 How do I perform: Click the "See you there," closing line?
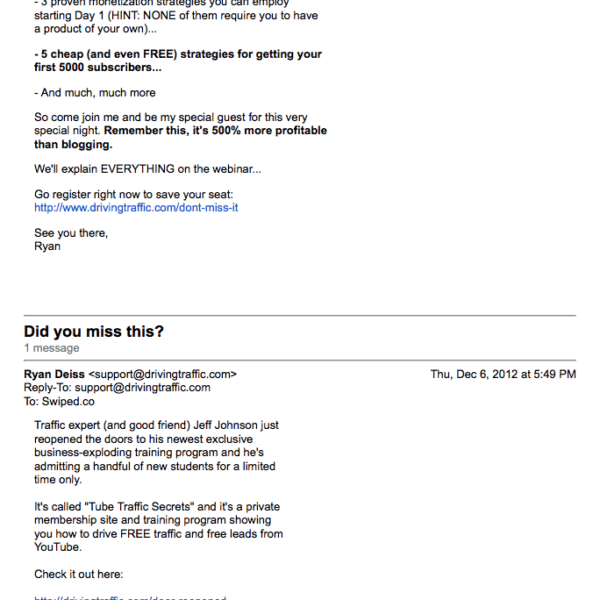tap(70, 233)
